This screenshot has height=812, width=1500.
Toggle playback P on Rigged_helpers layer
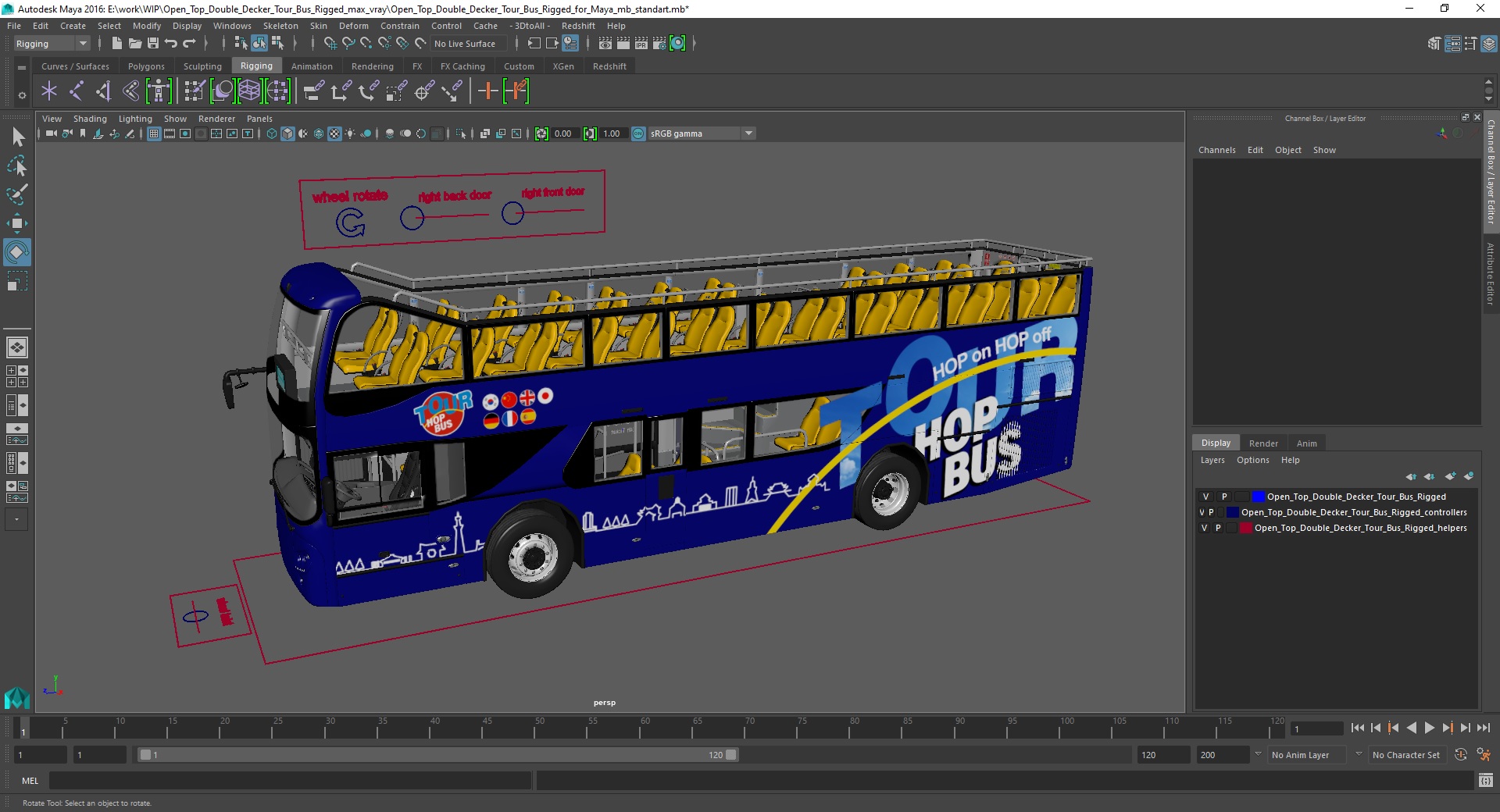click(1218, 528)
